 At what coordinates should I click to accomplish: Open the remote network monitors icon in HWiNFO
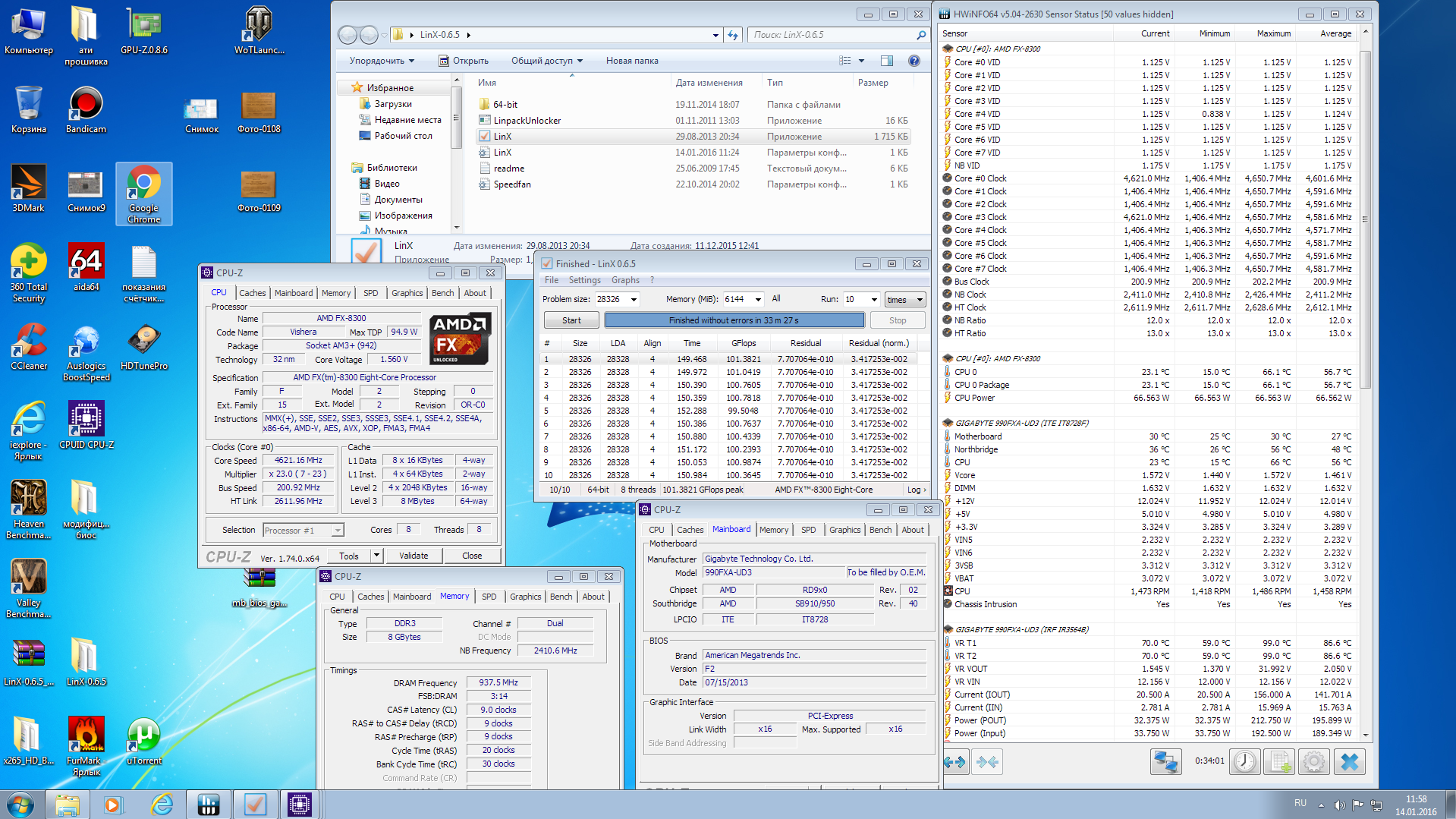1165,761
